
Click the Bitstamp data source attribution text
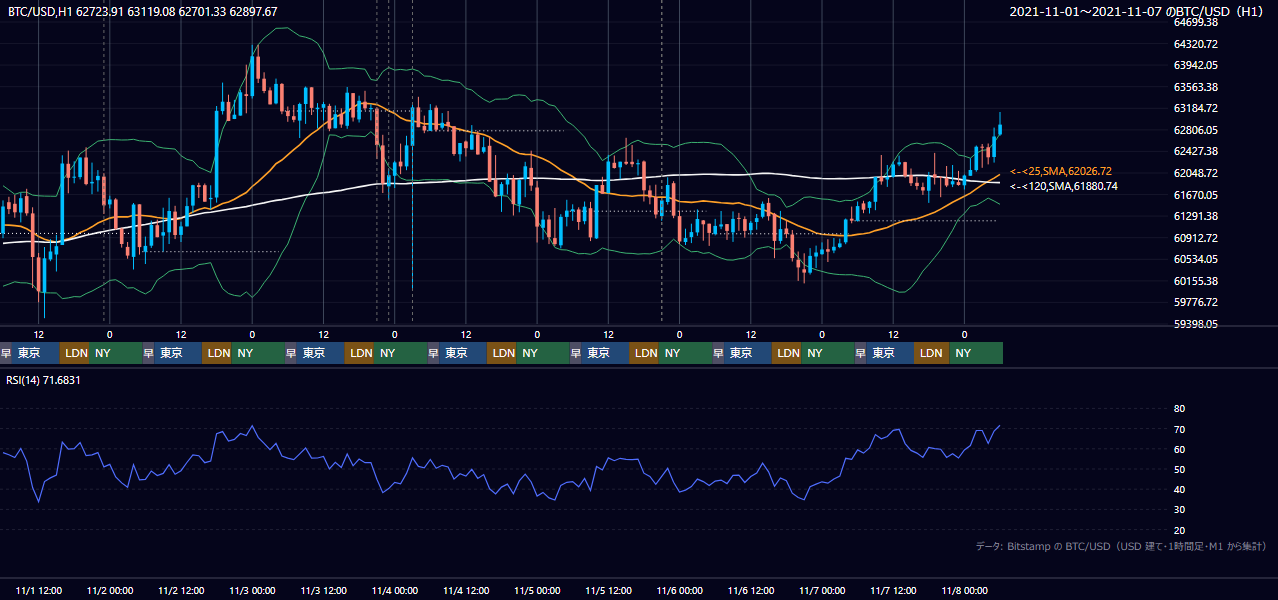1121,547
